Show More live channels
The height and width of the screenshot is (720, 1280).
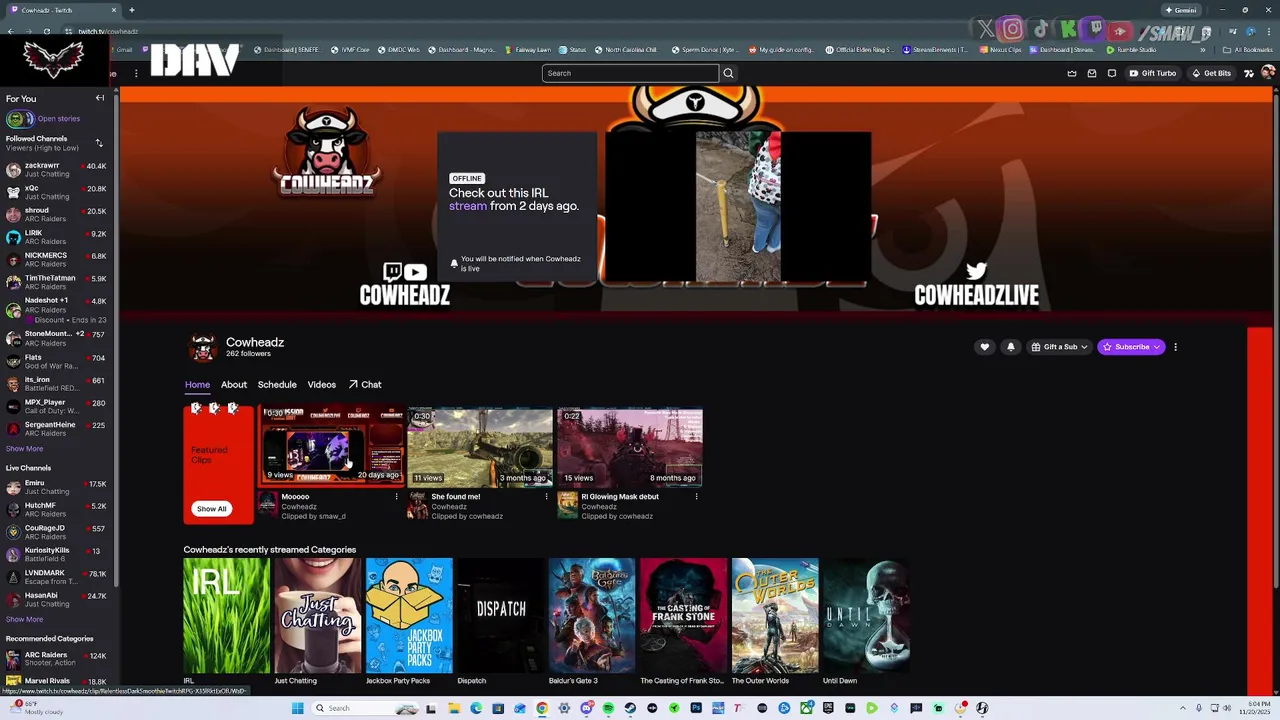[24, 619]
